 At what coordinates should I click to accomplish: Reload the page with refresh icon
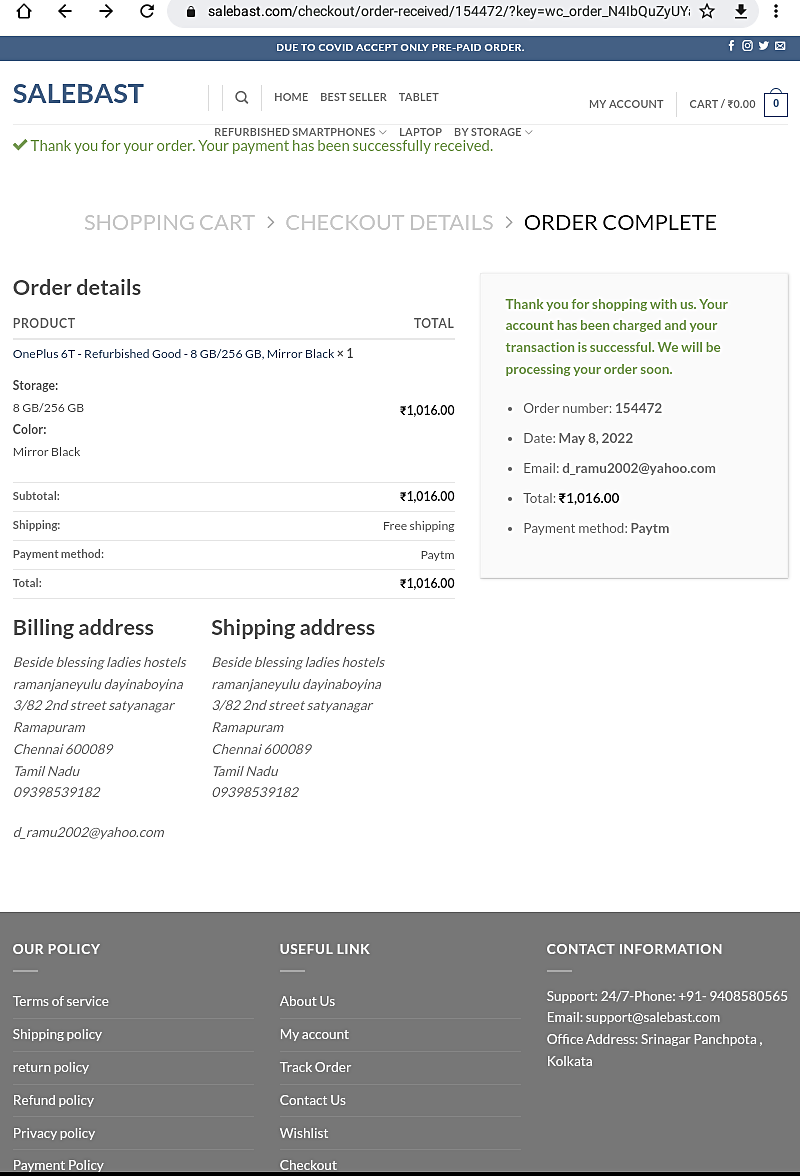[147, 12]
